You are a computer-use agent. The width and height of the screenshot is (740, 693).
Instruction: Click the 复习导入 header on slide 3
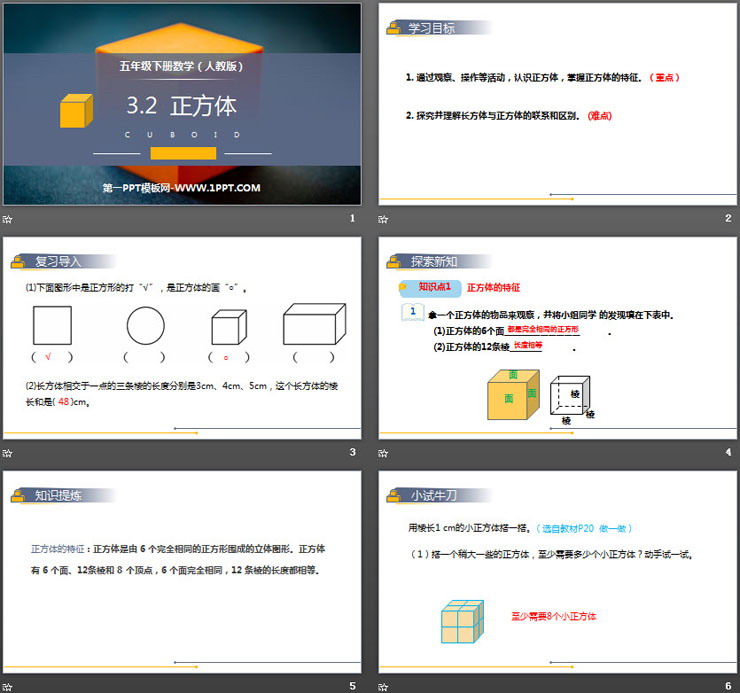click(x=57, y=261)
